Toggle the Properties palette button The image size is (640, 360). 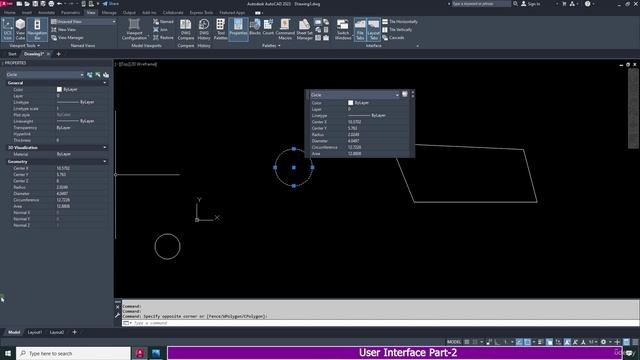pos(238,29)
